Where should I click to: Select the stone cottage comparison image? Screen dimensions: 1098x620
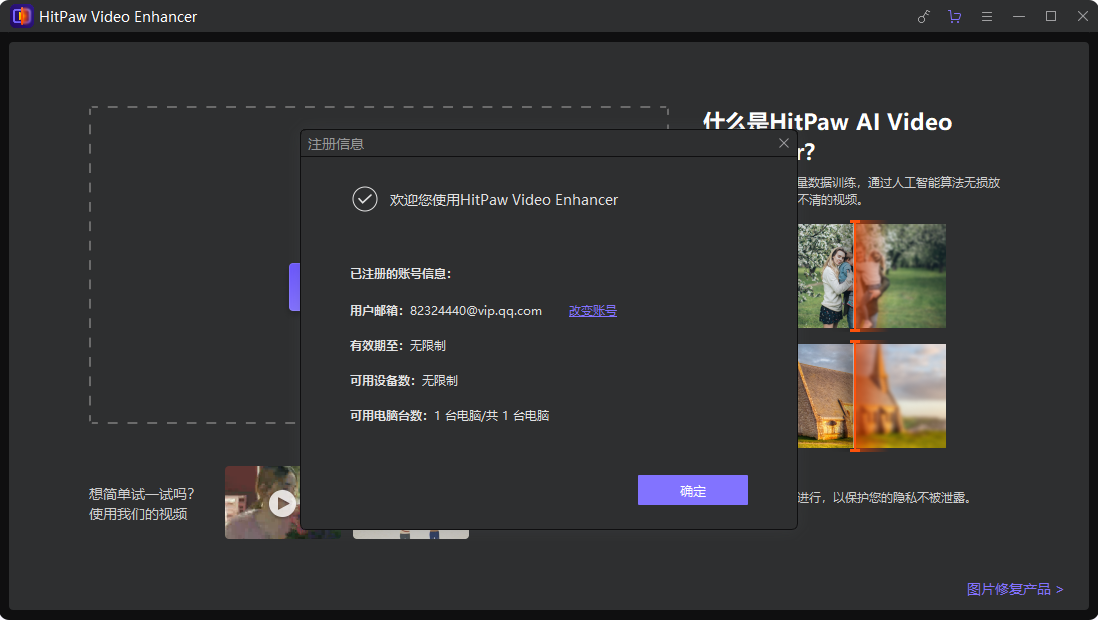click(x=871, y=396)
